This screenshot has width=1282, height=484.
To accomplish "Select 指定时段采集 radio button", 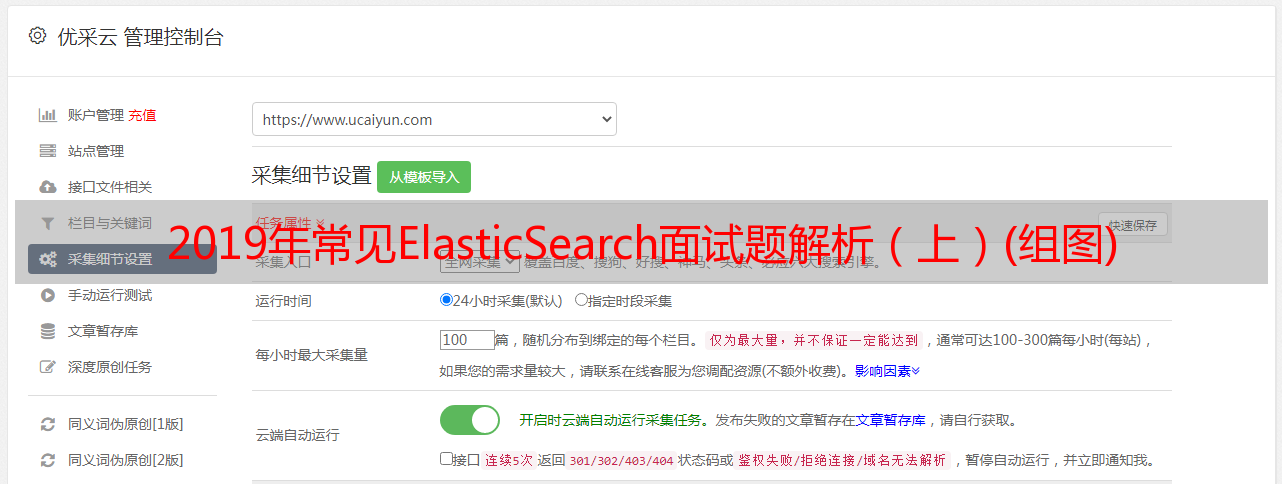I will point(581,299).
